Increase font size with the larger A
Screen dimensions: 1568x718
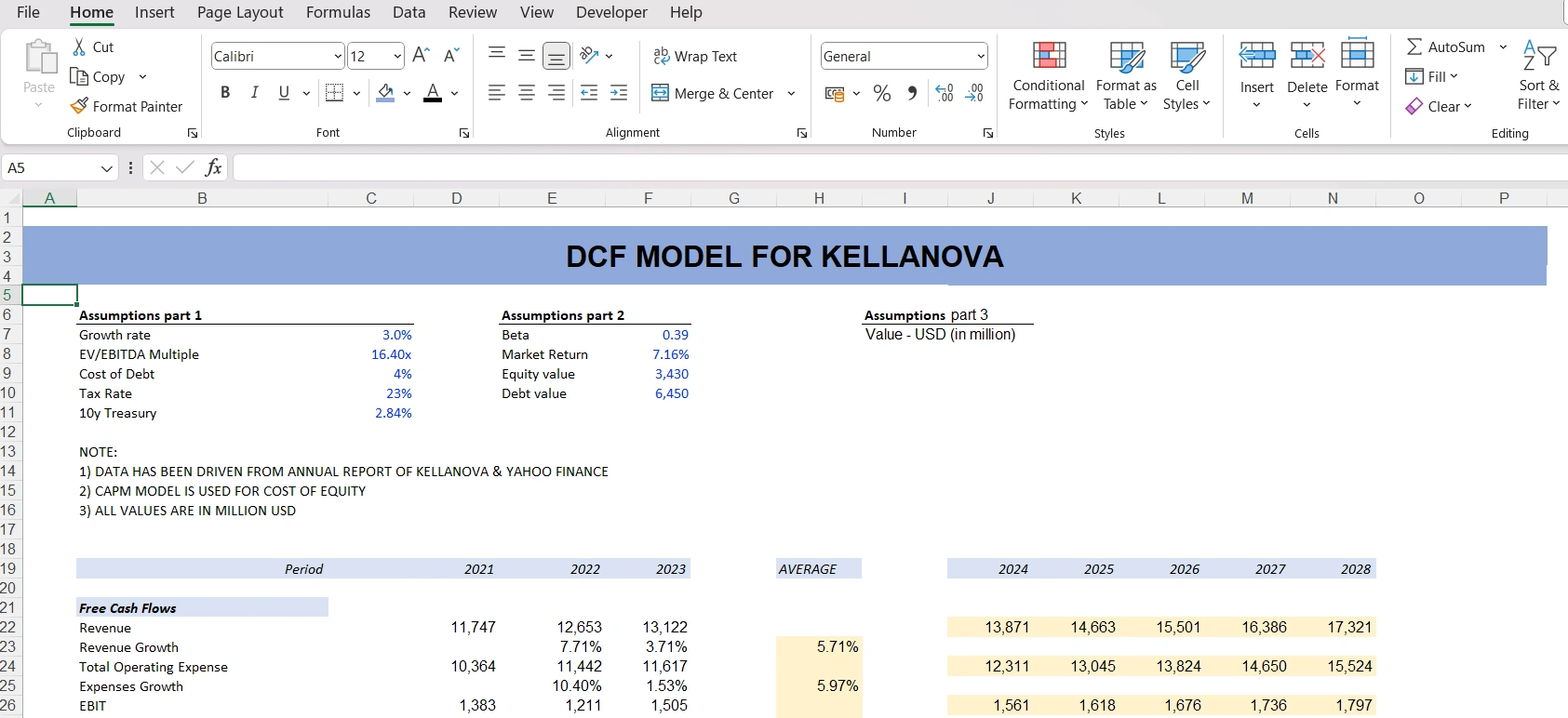point(421,56)
